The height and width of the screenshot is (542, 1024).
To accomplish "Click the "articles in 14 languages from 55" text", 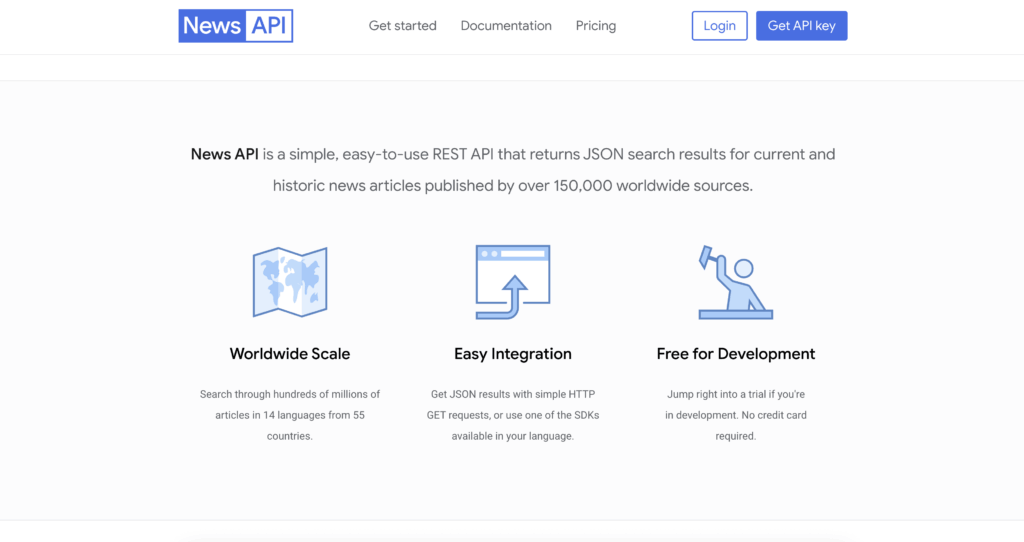I will [290, 415].
